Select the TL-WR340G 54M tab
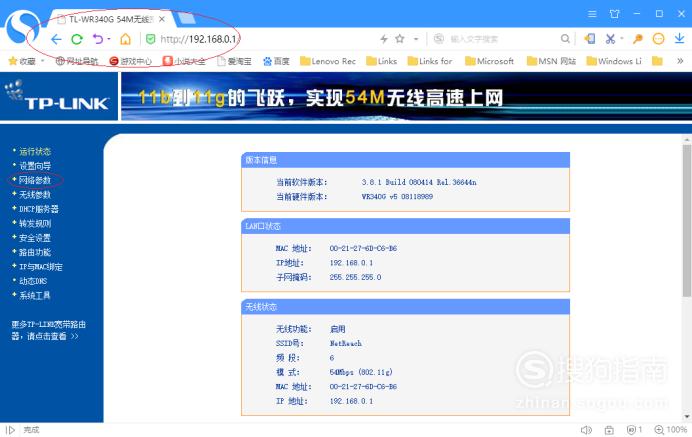692x437 pixels. click(x=109, y=19)
